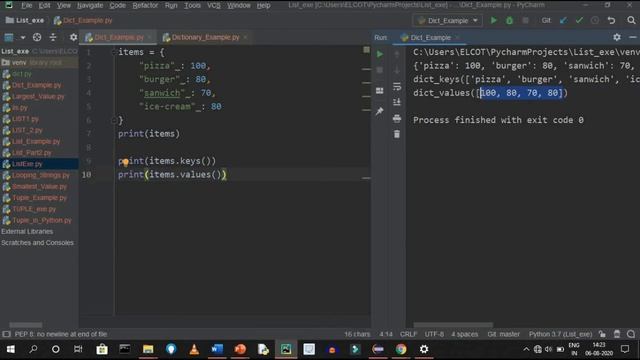The width and height of the screenshot is (640, 360).
Task: Open Project view dropdown arrow
Action: (x=23, y=37)
